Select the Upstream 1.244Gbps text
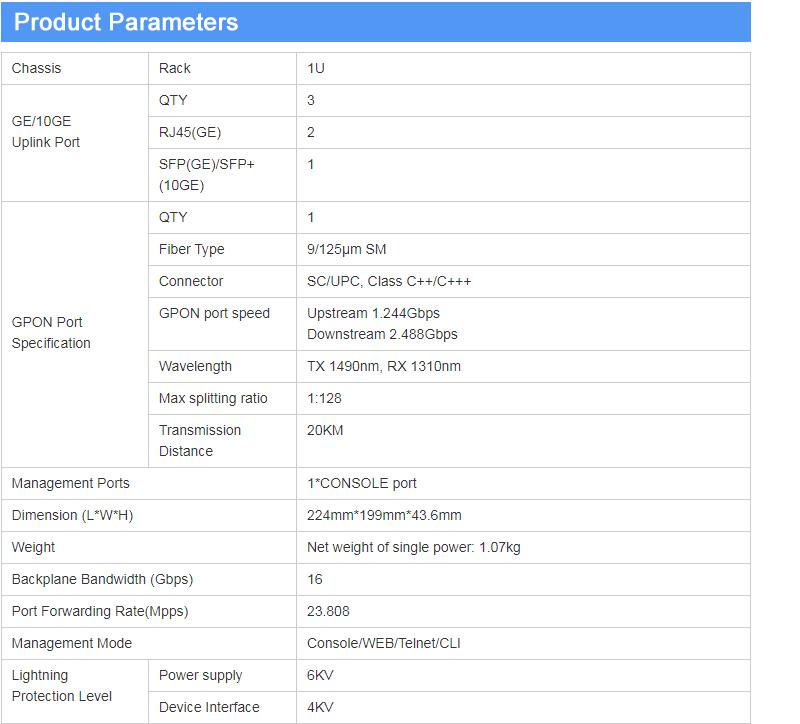Image resolution: width=800 pixels, height=724 pixels. [x=373, y=313]
